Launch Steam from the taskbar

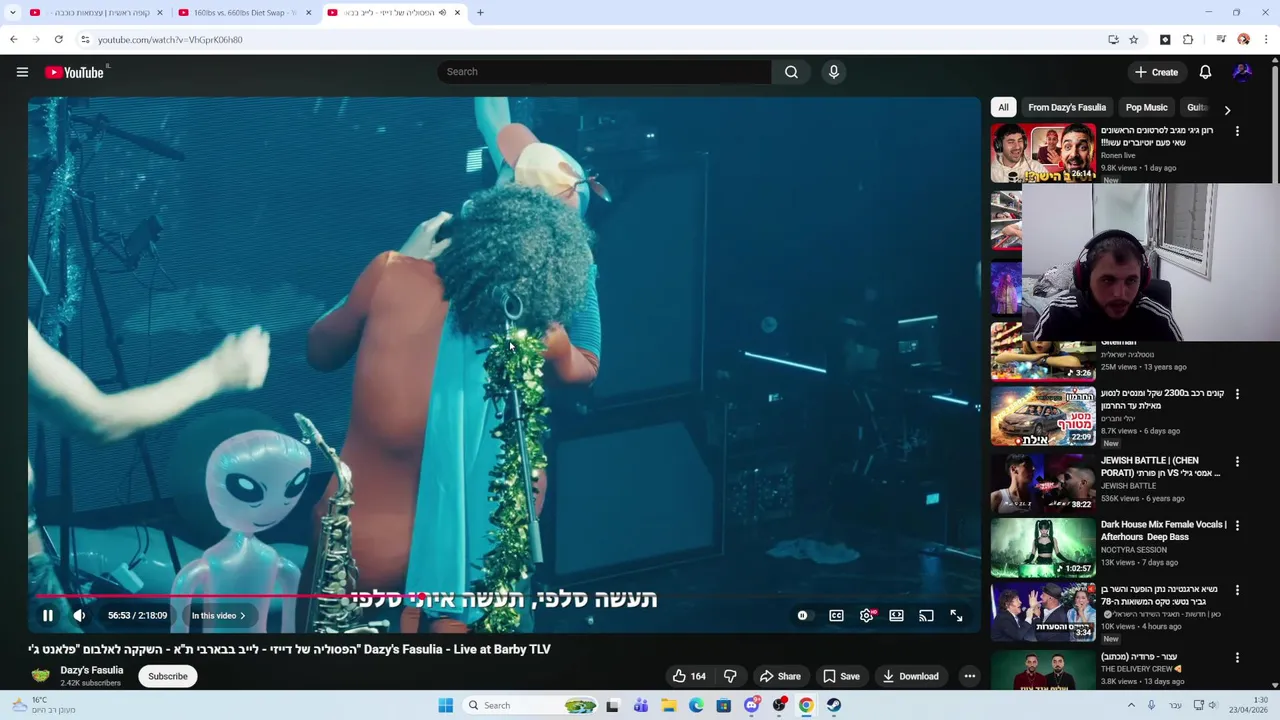pos(833,705)
